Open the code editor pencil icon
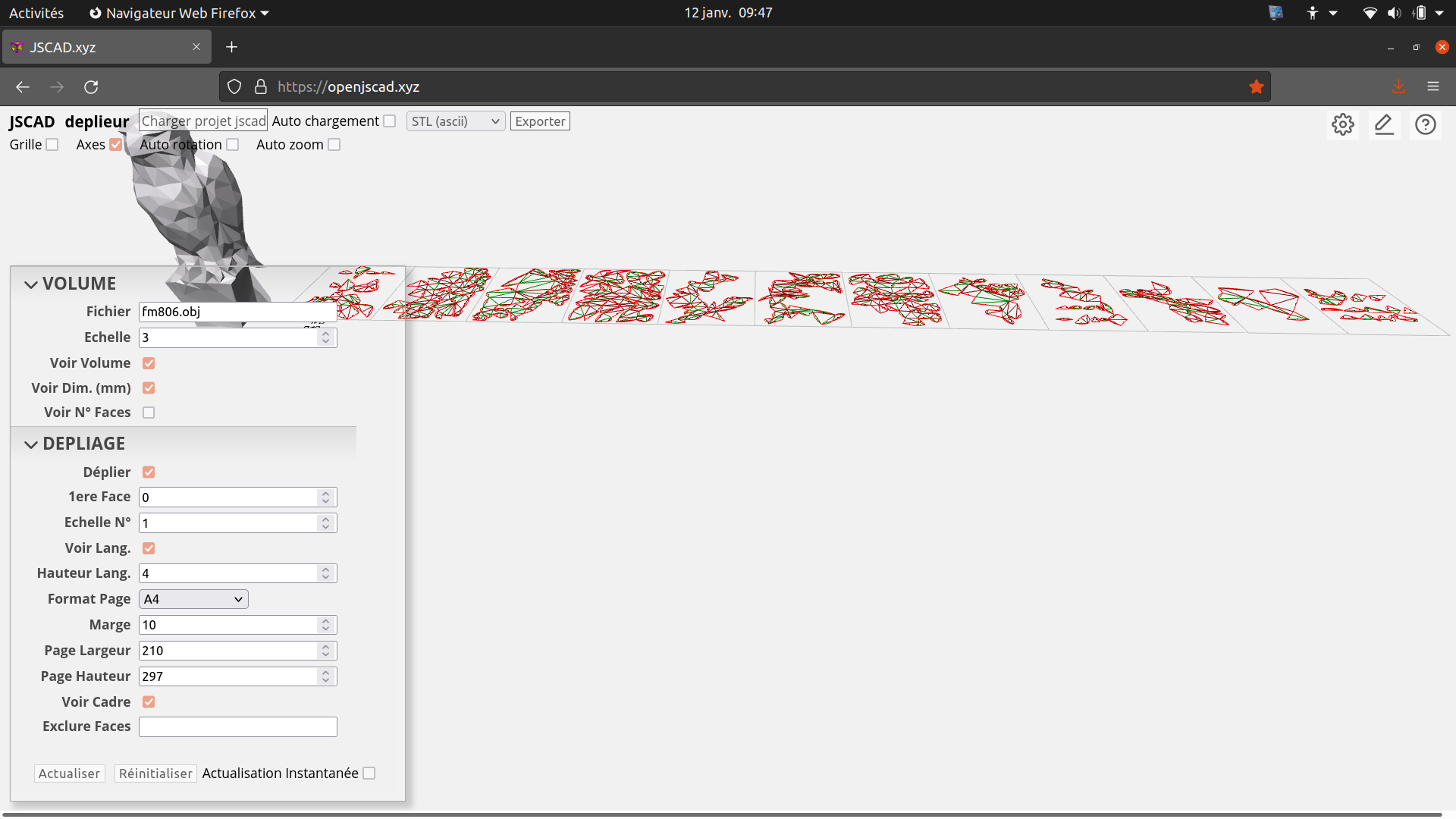 pyautogui.click(x=1384, y=124)
